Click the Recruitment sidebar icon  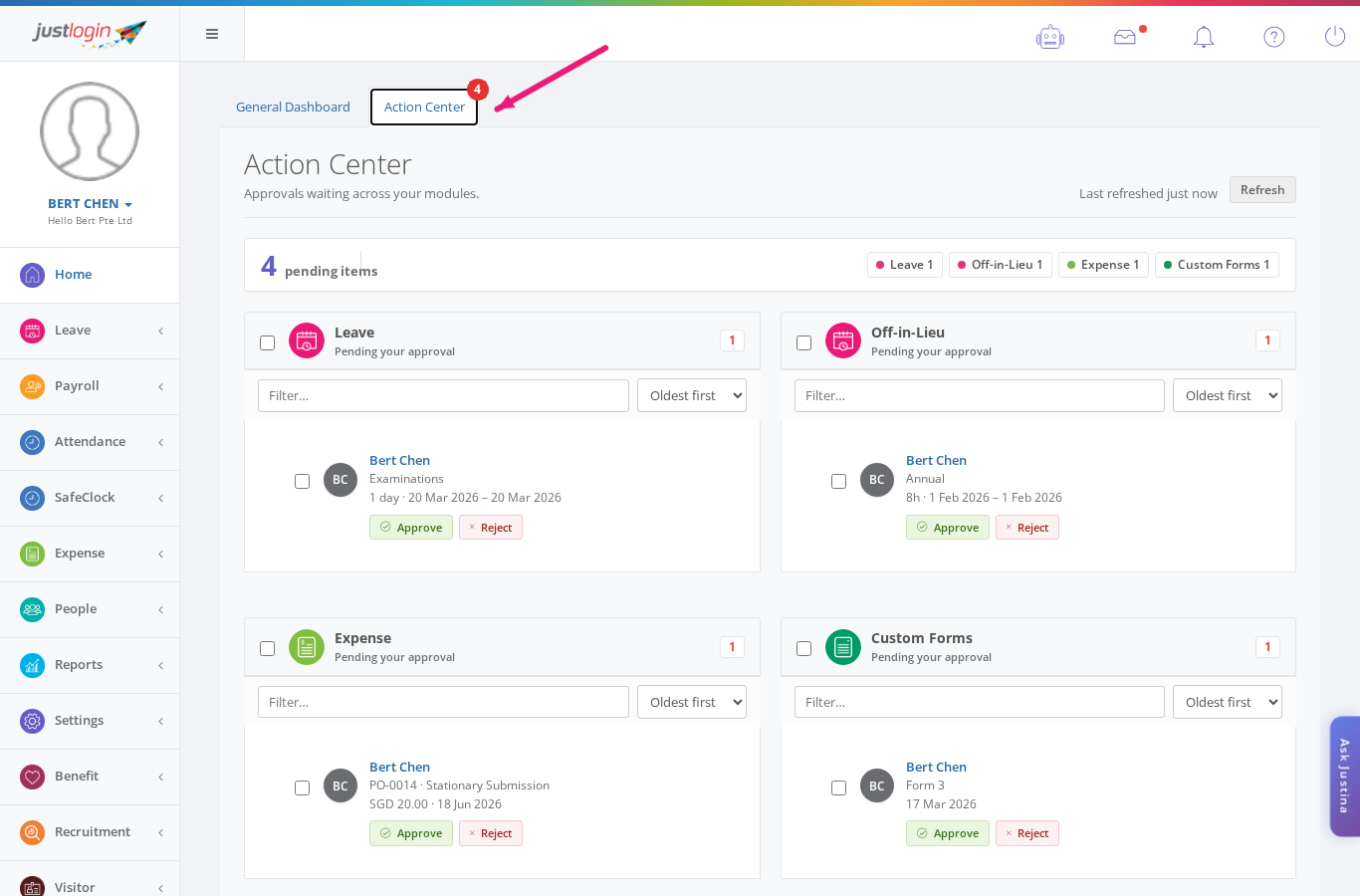click(33, 832)
